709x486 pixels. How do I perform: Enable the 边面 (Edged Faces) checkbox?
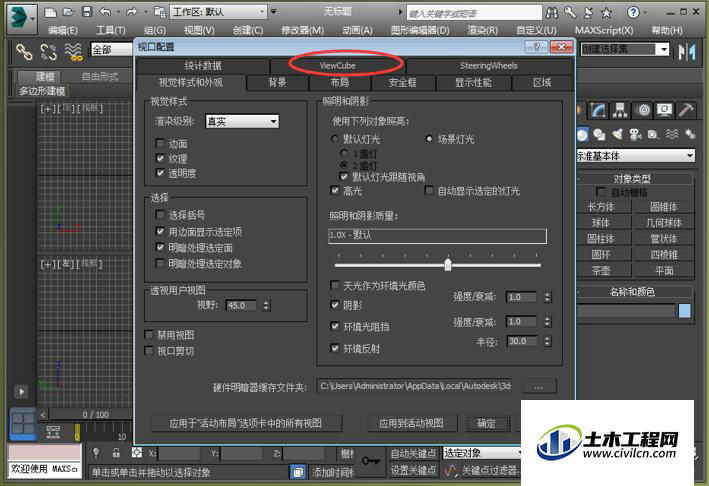point(160,143)
